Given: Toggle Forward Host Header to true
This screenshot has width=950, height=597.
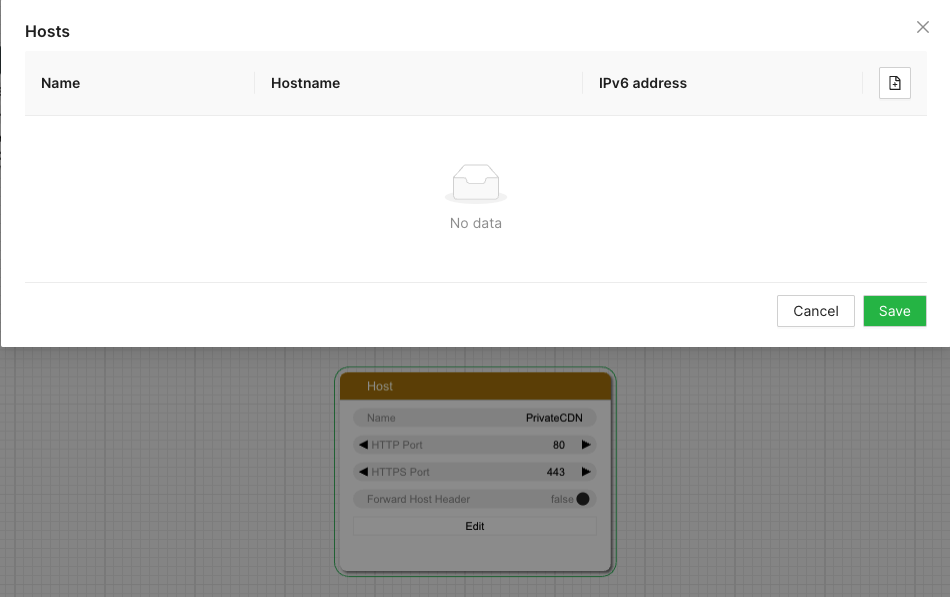Looking at the screenshot, I should (583, 498).
